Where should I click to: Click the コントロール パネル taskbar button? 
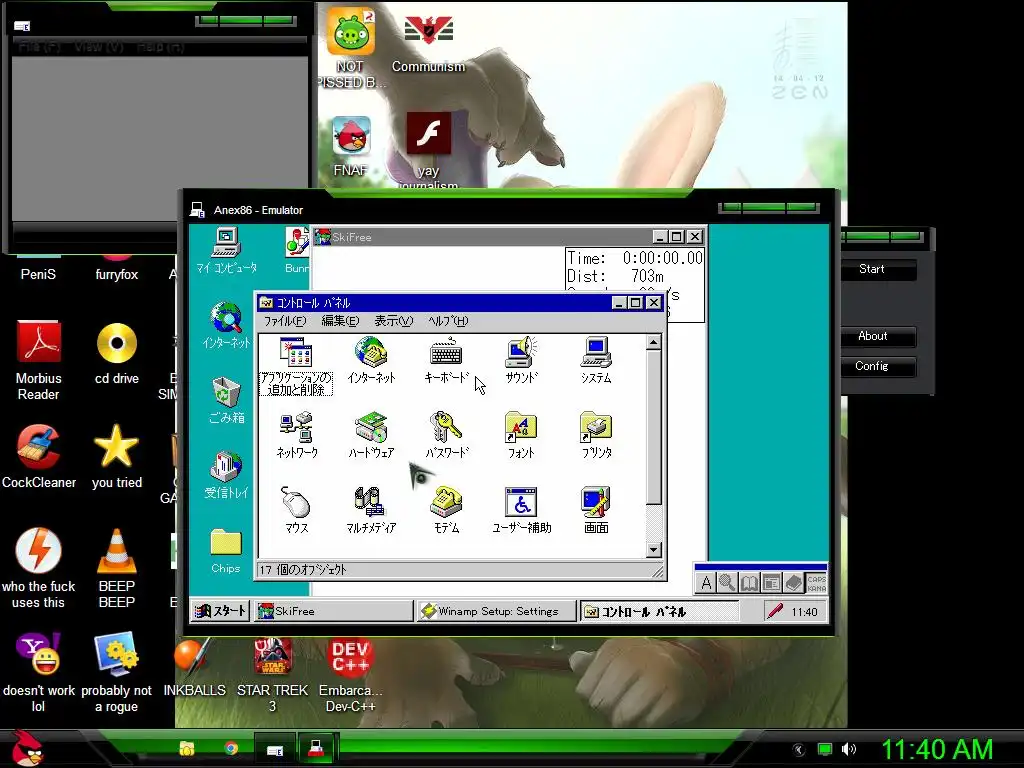tap(660, 611)
